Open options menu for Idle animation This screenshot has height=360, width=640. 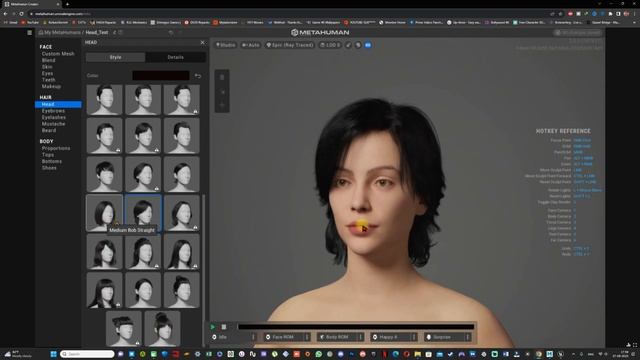pyautogui.click(x=253, y=337)
